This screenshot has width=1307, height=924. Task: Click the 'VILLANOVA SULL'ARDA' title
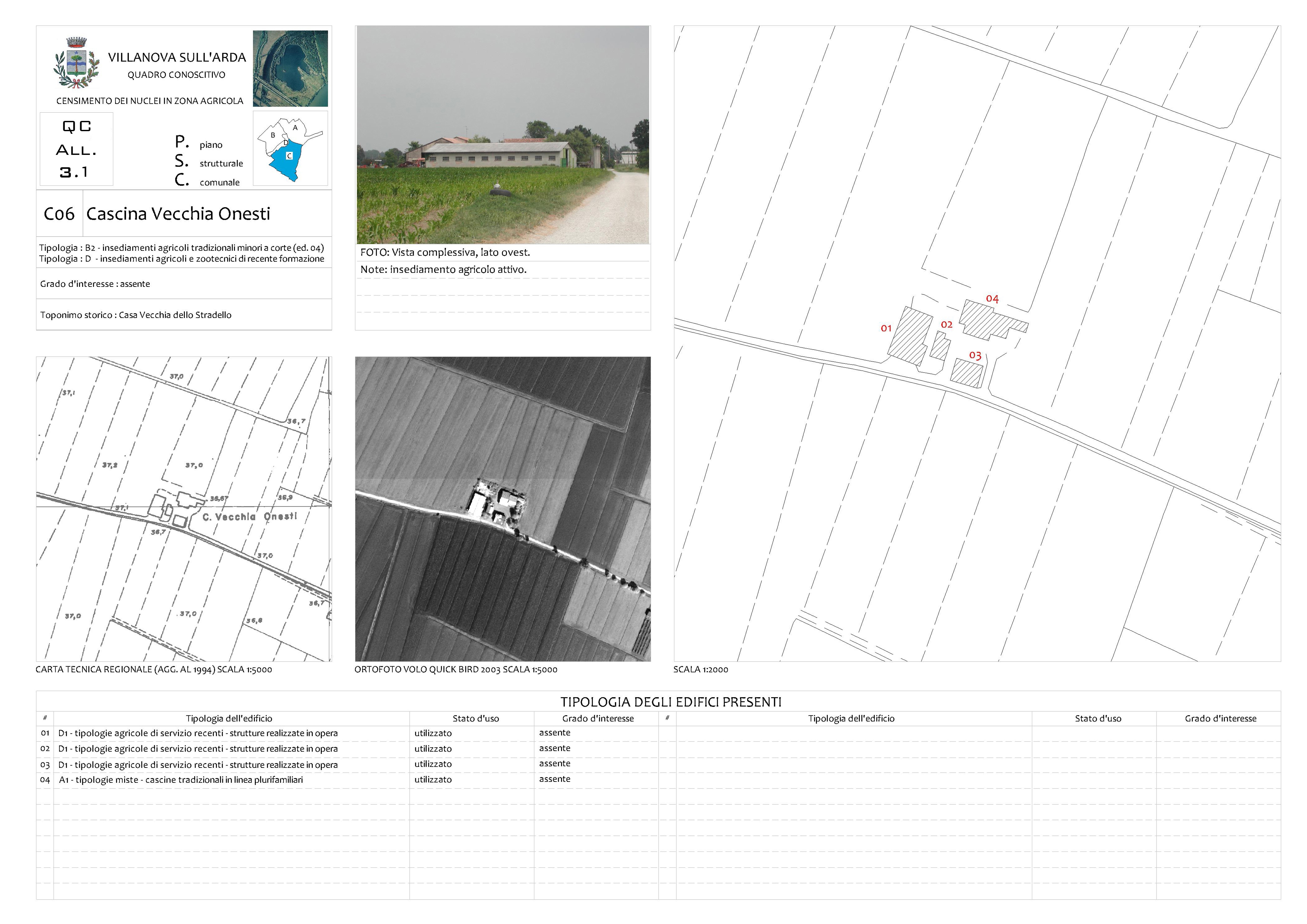pos(177,57)
